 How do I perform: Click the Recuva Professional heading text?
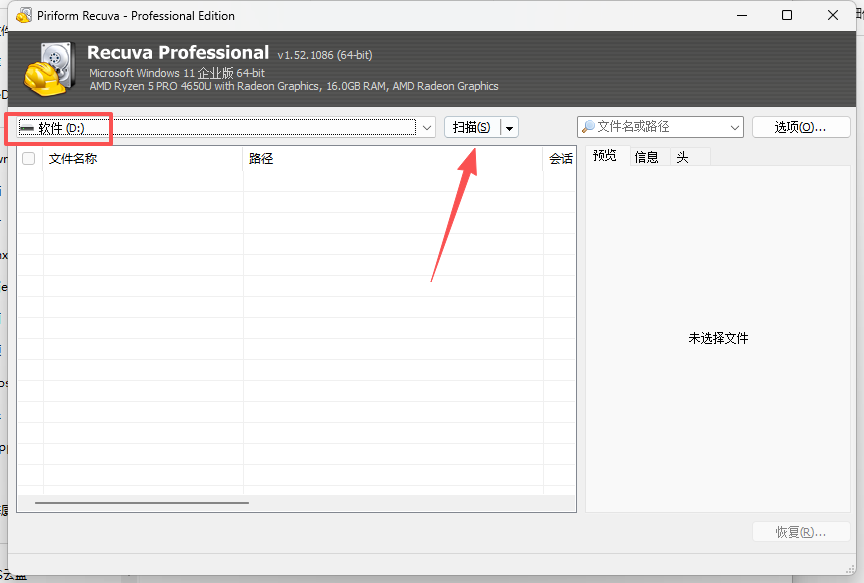pyautogui.click(x=178, y=52)
